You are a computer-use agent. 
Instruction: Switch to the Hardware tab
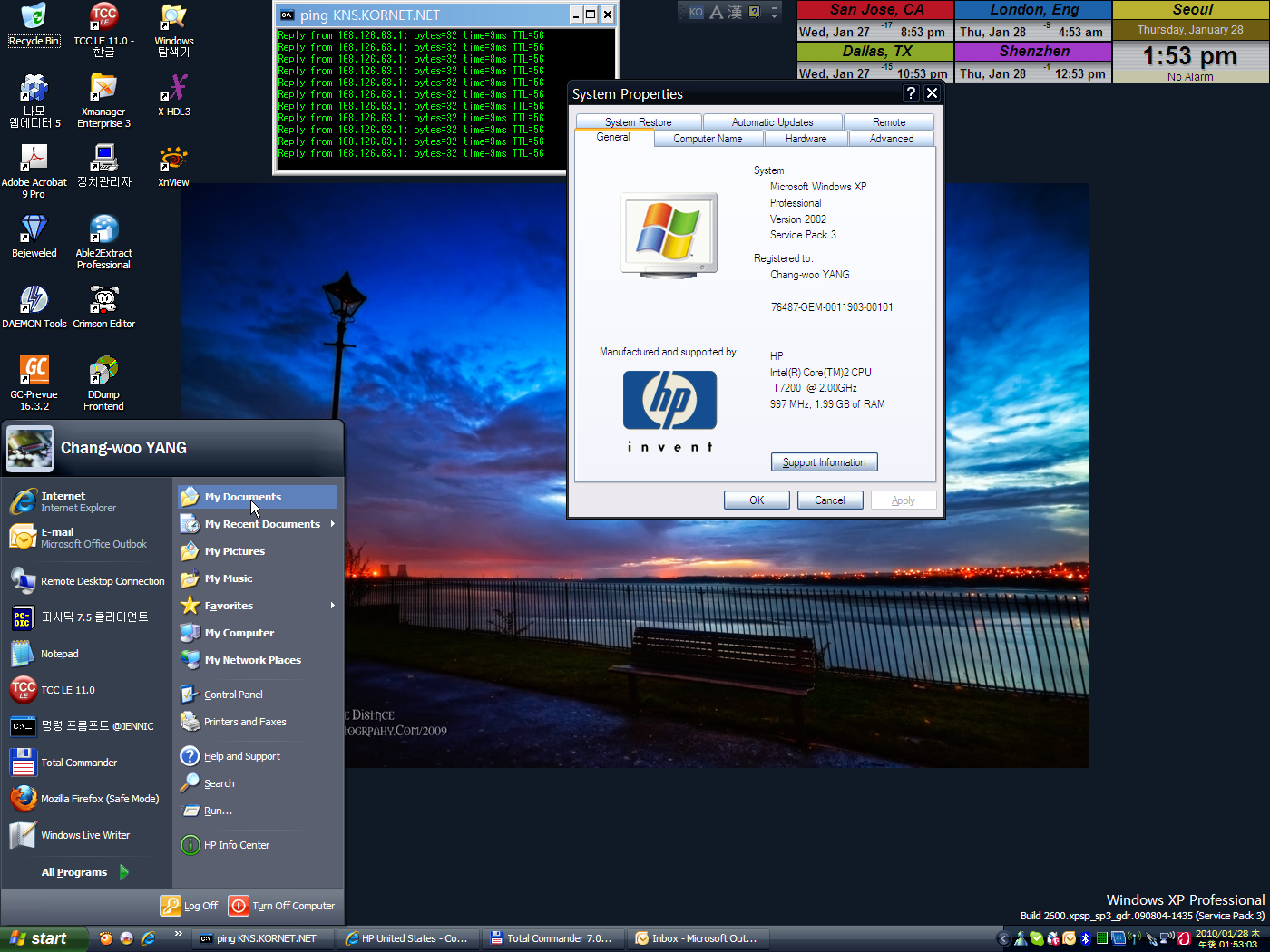[x=806, y=139]
